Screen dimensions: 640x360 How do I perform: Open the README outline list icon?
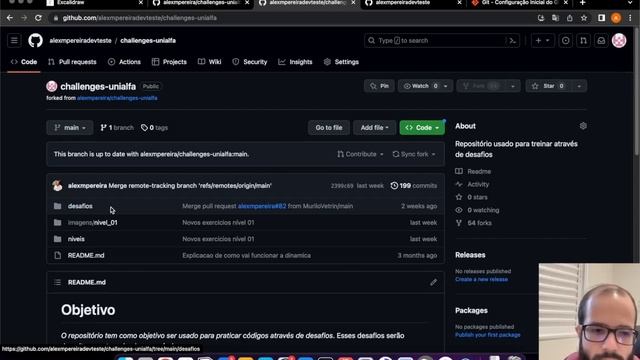(58, 282)
